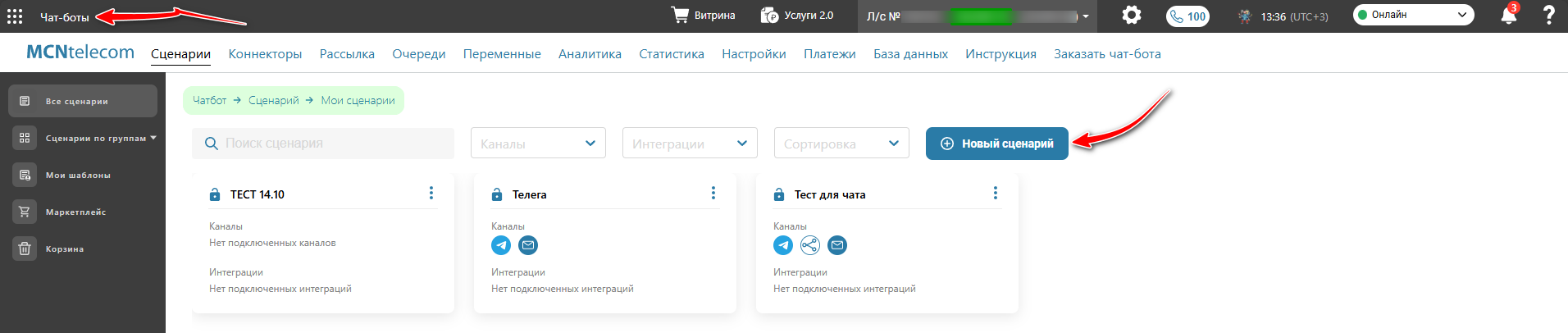1568x333 pixels.
Task: Click the Маркетплейс cart icon
Action: [25, 212]
